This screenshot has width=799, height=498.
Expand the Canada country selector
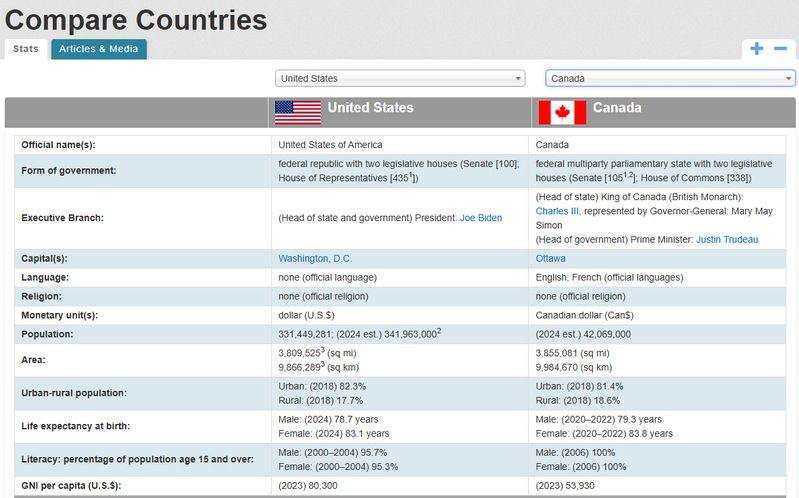click(x=670, y=78)
